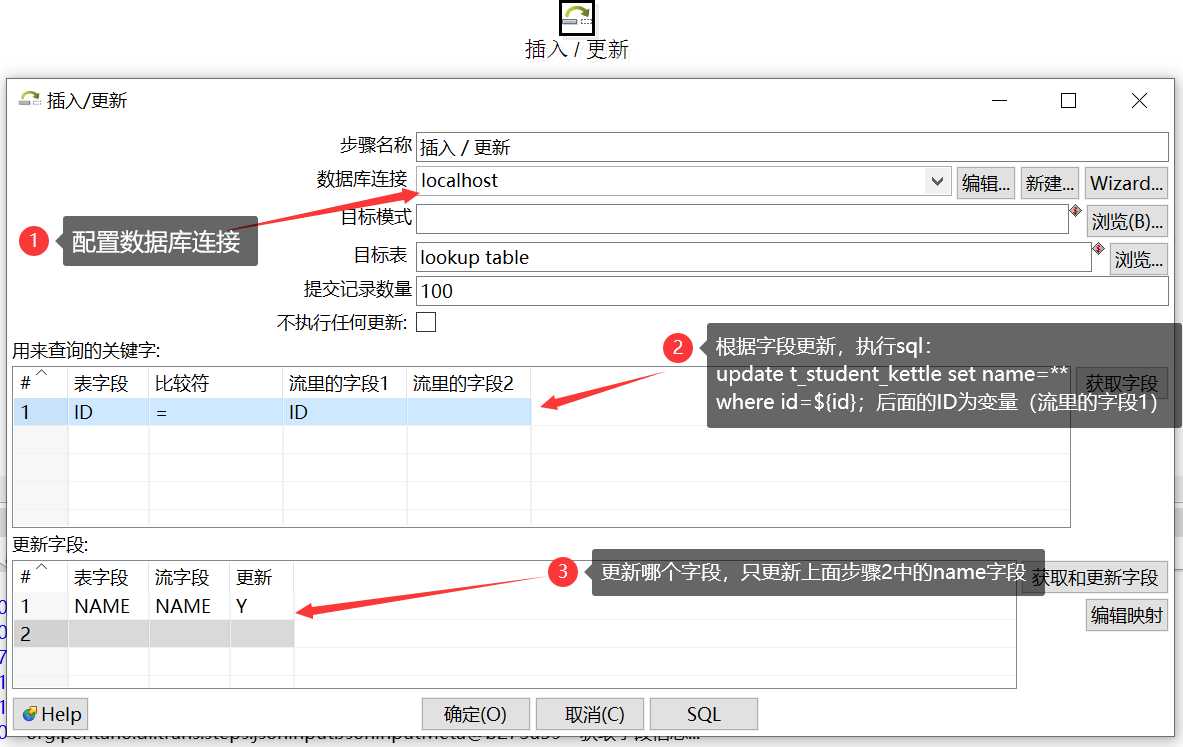Image resolution: width=1183 pixels, height=747 pixels.
Task: Click the 获取和更新字段 button
Action: coord(1095,578)
